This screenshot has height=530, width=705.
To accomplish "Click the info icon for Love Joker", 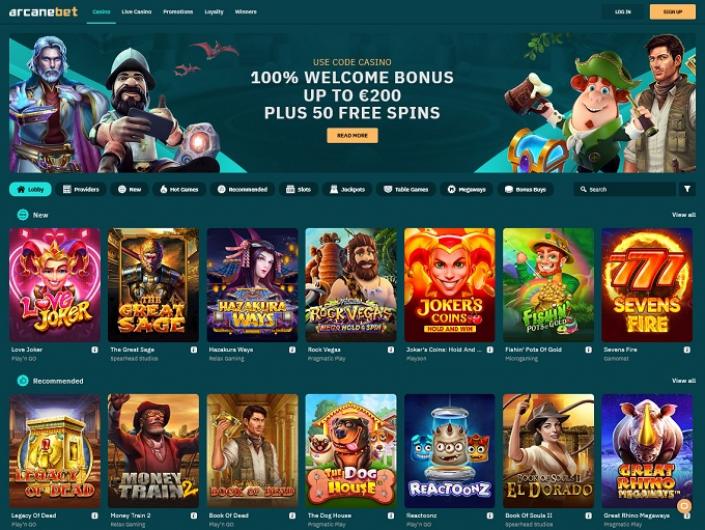I will click(x=94, y=350).
